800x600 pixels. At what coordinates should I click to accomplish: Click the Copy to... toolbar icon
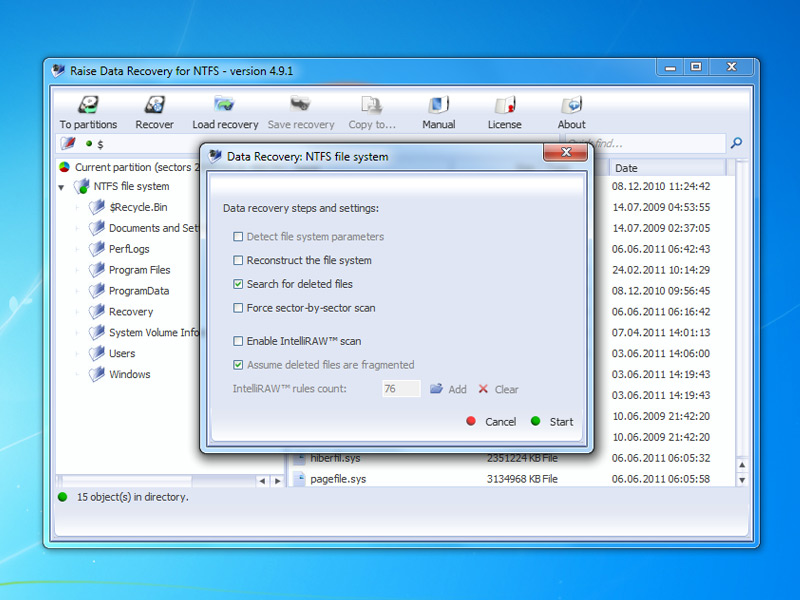[371, 105]
